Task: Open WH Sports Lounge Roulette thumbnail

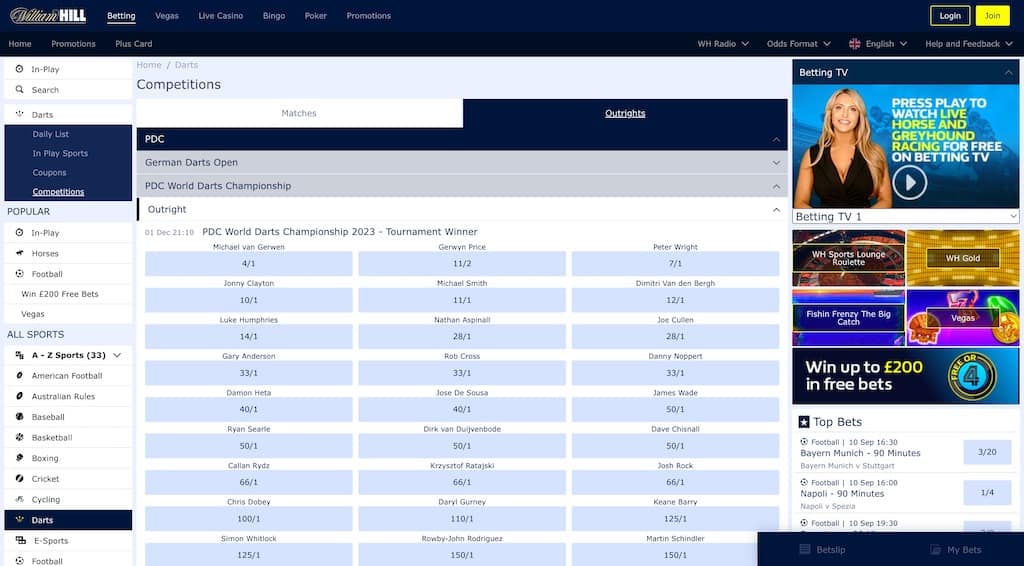Action: click(x=848, y=258)
